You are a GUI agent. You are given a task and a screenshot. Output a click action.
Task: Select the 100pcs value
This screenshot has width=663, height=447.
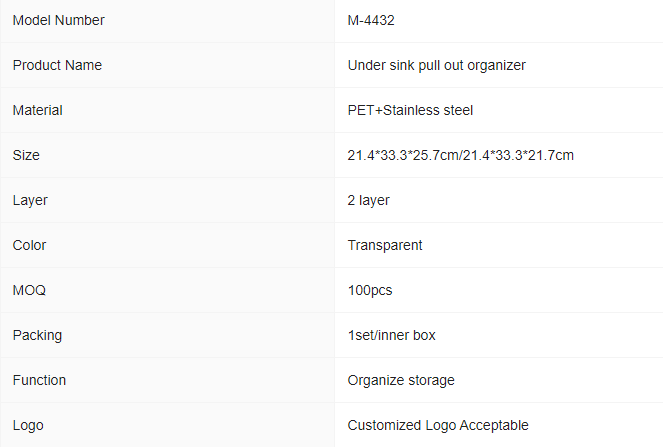[x=370, y=291]
